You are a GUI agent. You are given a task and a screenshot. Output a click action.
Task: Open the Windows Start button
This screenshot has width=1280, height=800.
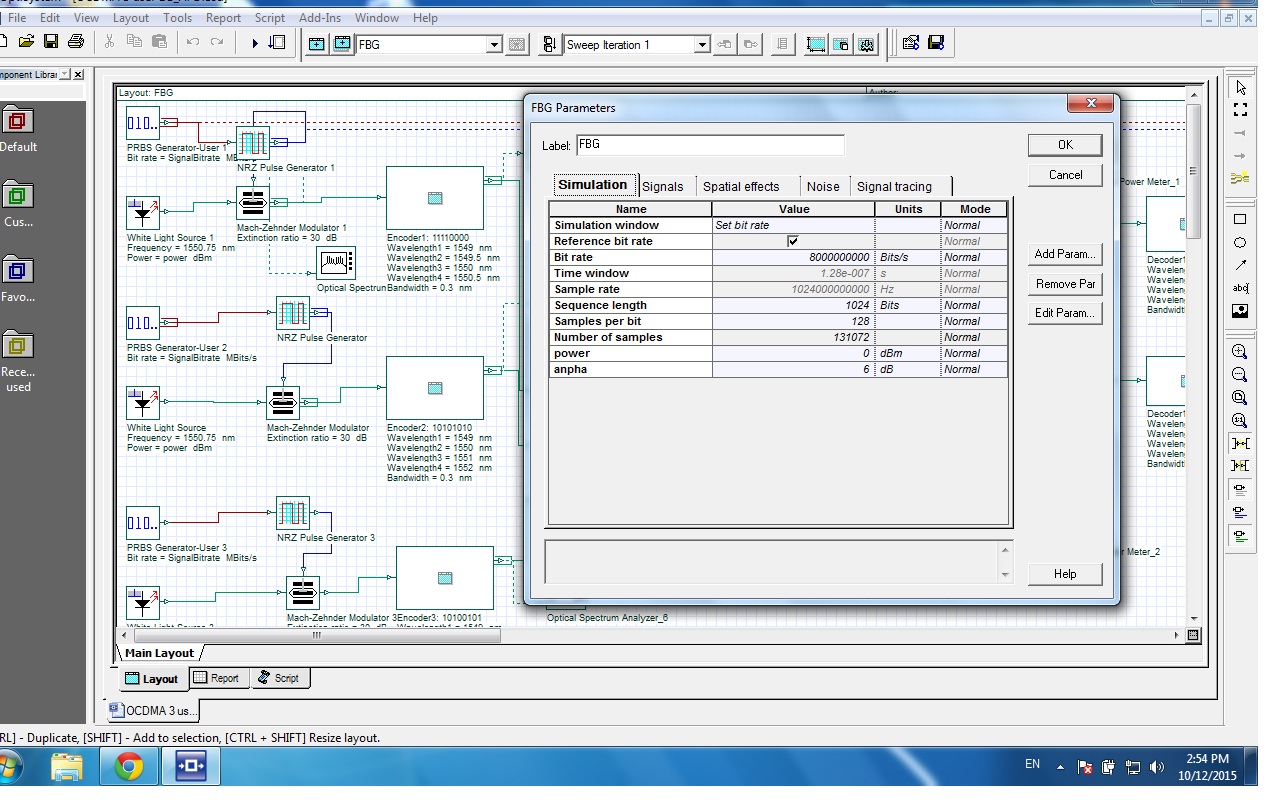click(x=9, y=768)
